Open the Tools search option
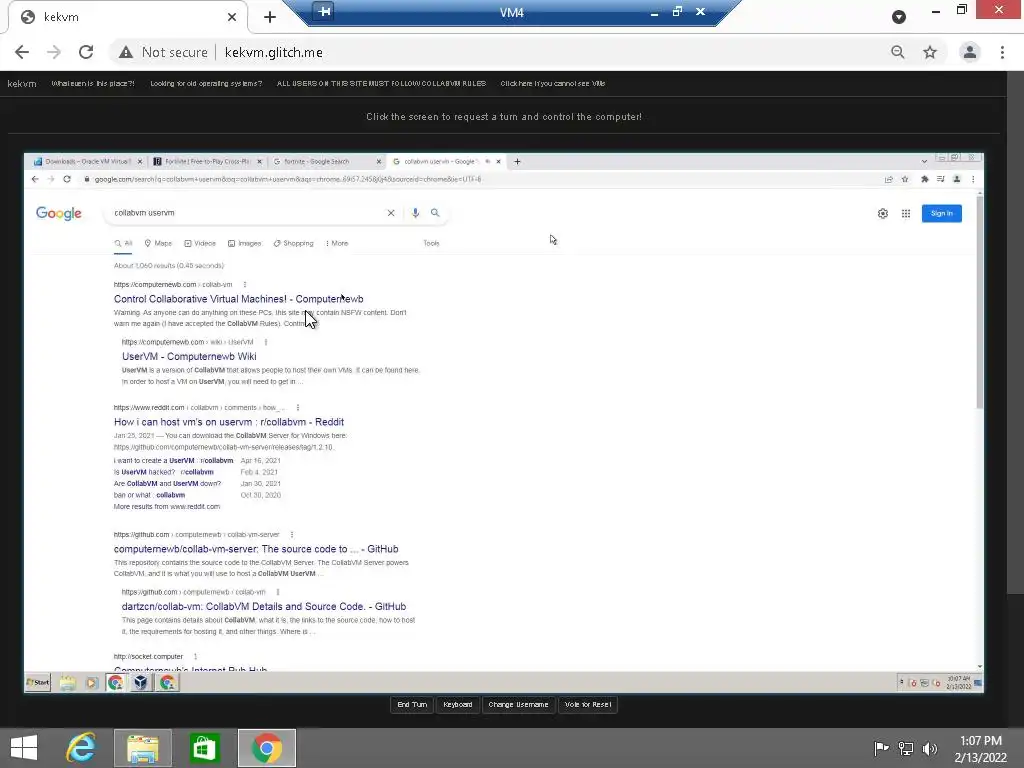Screen dimensions: 1024x768 click(x=431, y=243)
